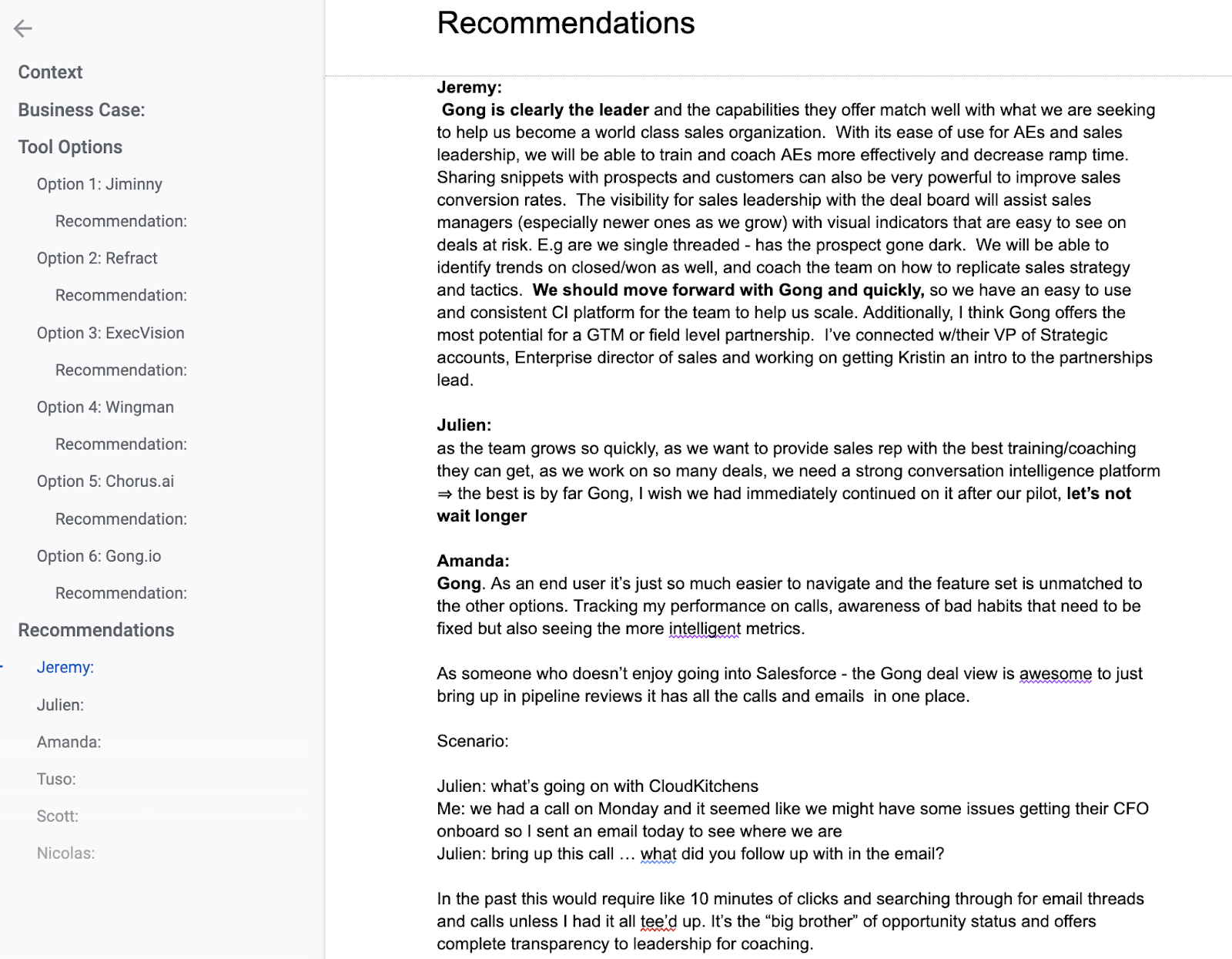Jump to the Context section in outline
This screenshot has width=1232, height=959.
coord(50,72)
